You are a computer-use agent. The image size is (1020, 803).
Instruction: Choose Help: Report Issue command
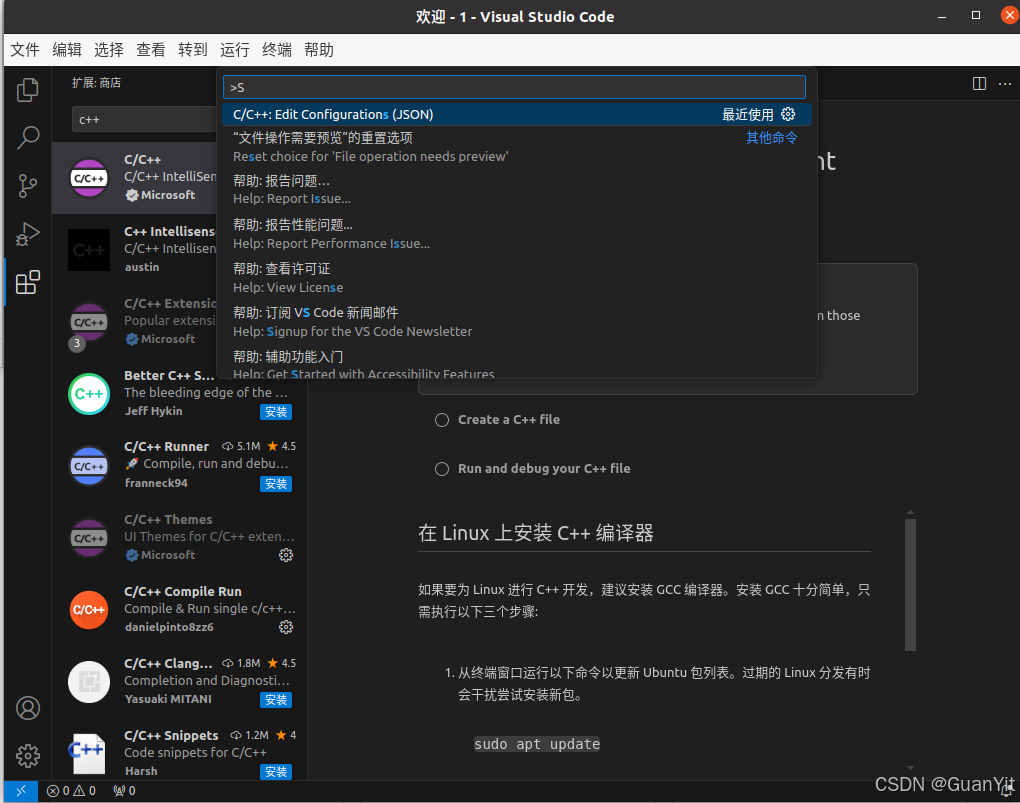tap(517, 189)
